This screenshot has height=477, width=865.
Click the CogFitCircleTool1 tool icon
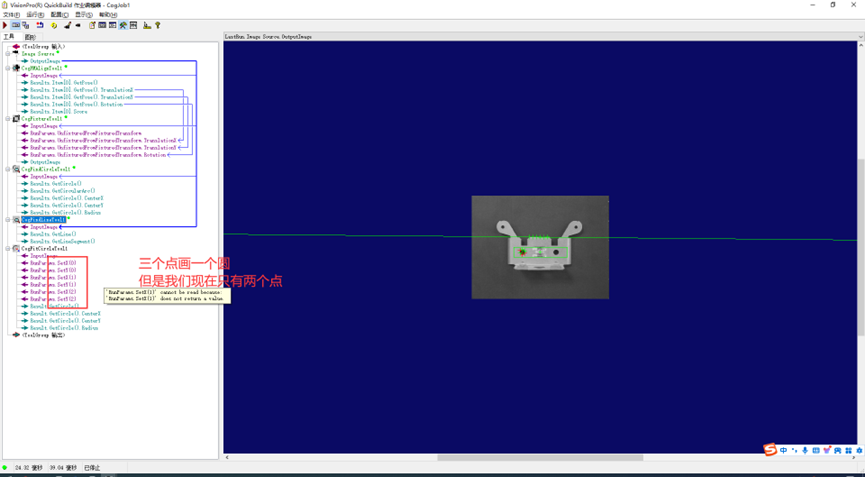(16, 249)
